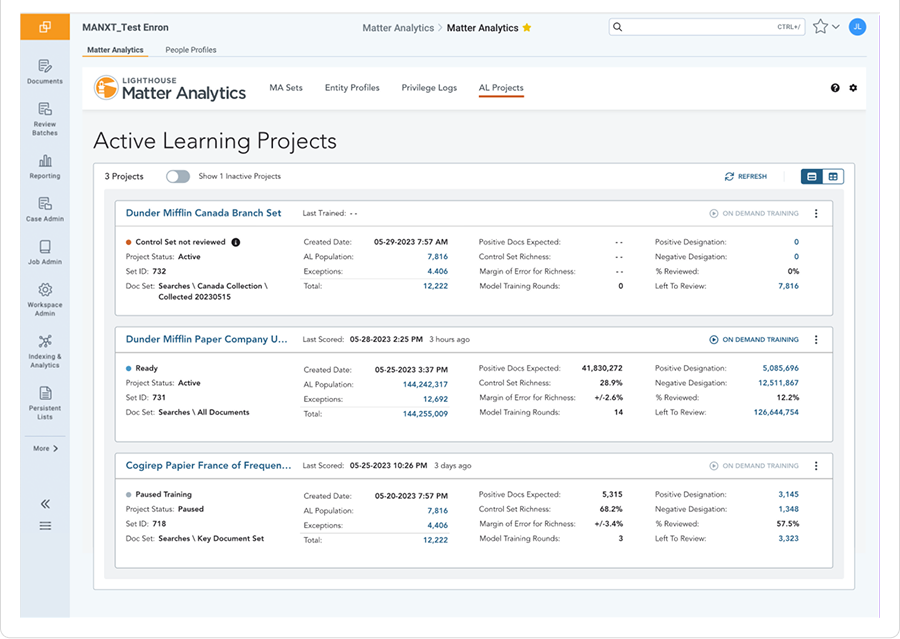This screenshot has width=900, height=639.
Task: Start On Demand Training for Dunder Mifflin Paper Company
Action: (754, 340)
